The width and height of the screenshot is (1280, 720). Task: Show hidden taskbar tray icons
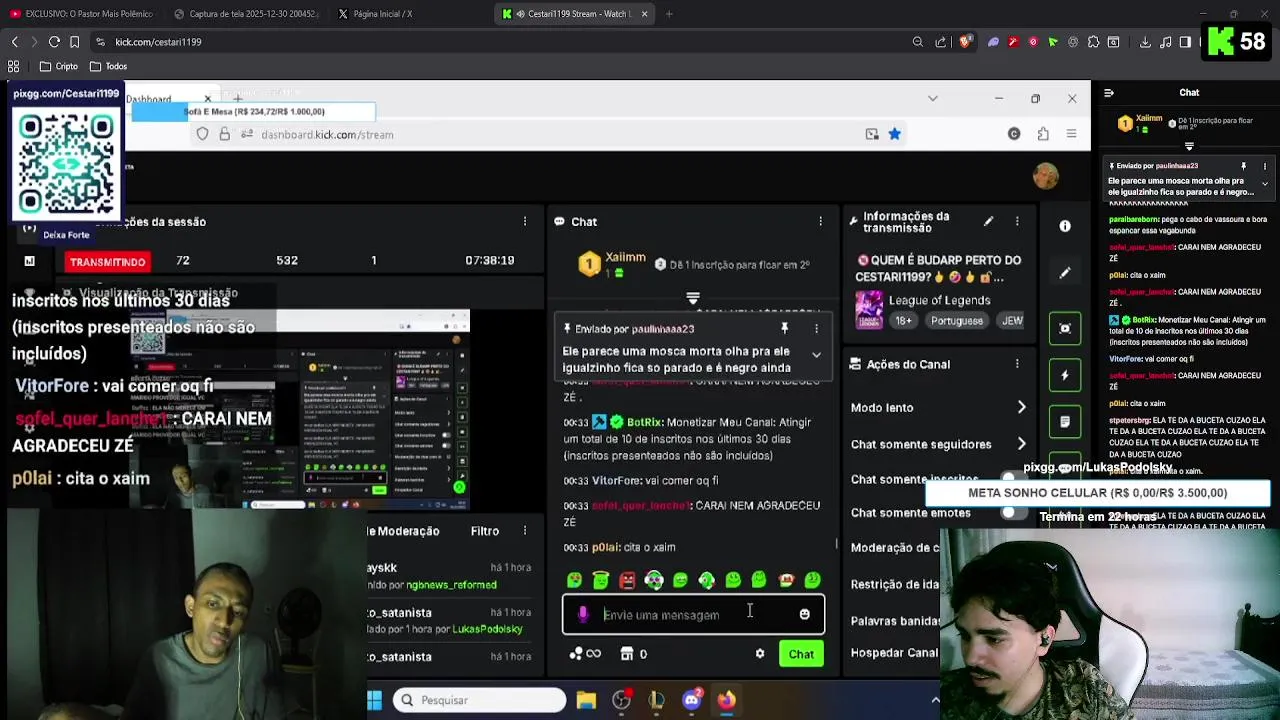tap(935, 700)
